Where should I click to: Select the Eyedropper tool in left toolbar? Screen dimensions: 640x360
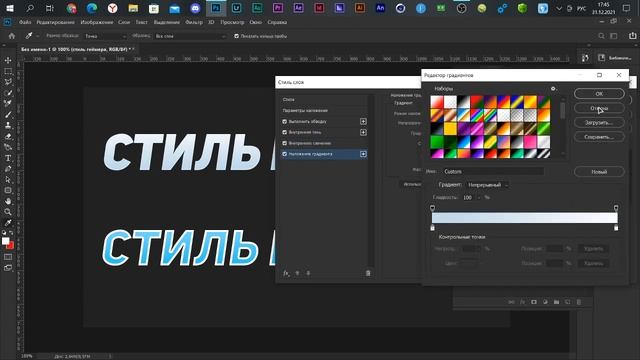point(8,223)
